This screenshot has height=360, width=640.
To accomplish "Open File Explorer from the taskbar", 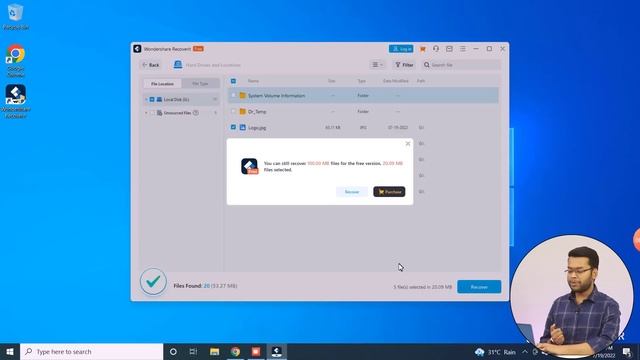I will (x=214, y=351).
